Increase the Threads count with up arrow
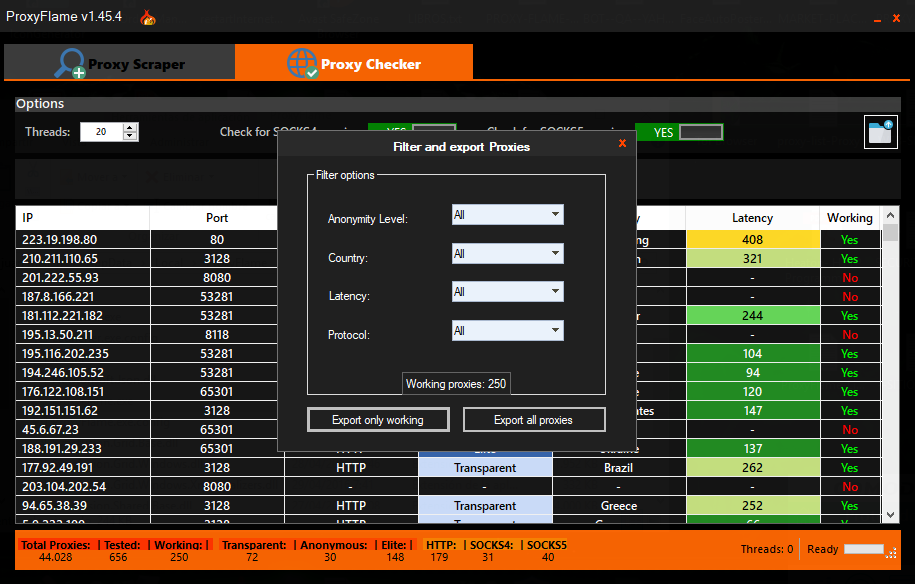The height and width of the screenshot is (584, 915). (x=131, y=127)
